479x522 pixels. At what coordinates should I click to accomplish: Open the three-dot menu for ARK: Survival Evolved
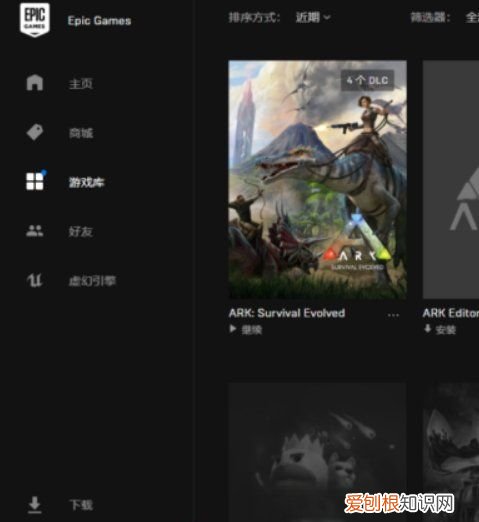pos(393,315)
